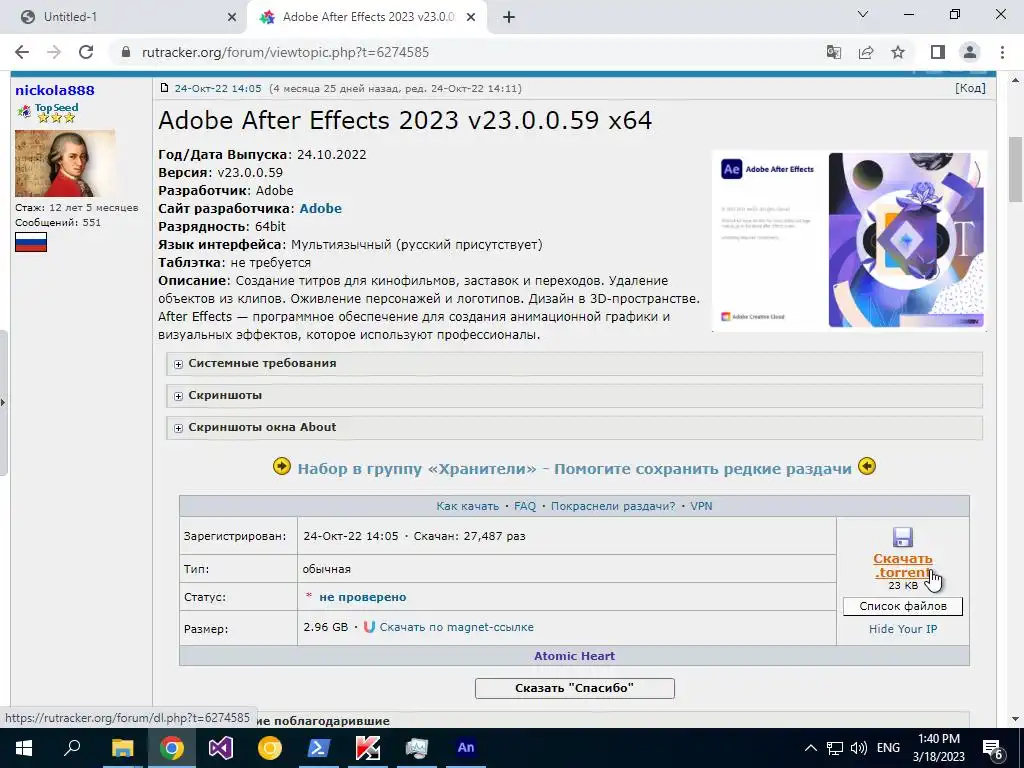Open the browser side panel
The height and width of the screenshot is (768, 1024).
pyautogui.click(x=938, y=52)
